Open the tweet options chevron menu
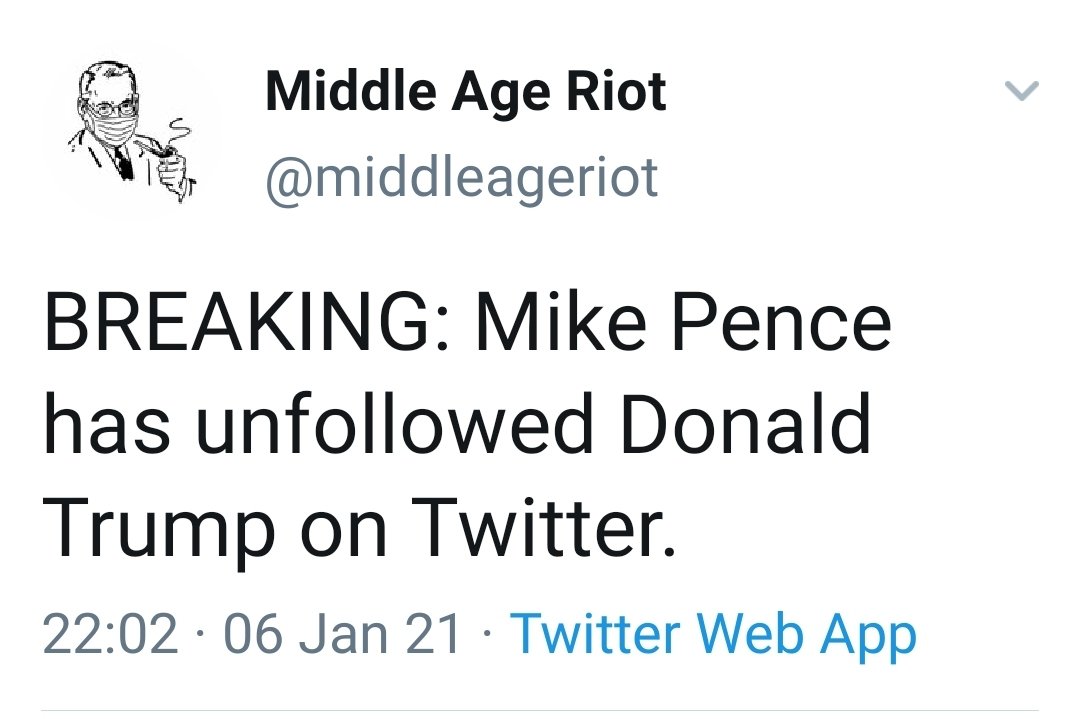 (x=1021, y=92)
